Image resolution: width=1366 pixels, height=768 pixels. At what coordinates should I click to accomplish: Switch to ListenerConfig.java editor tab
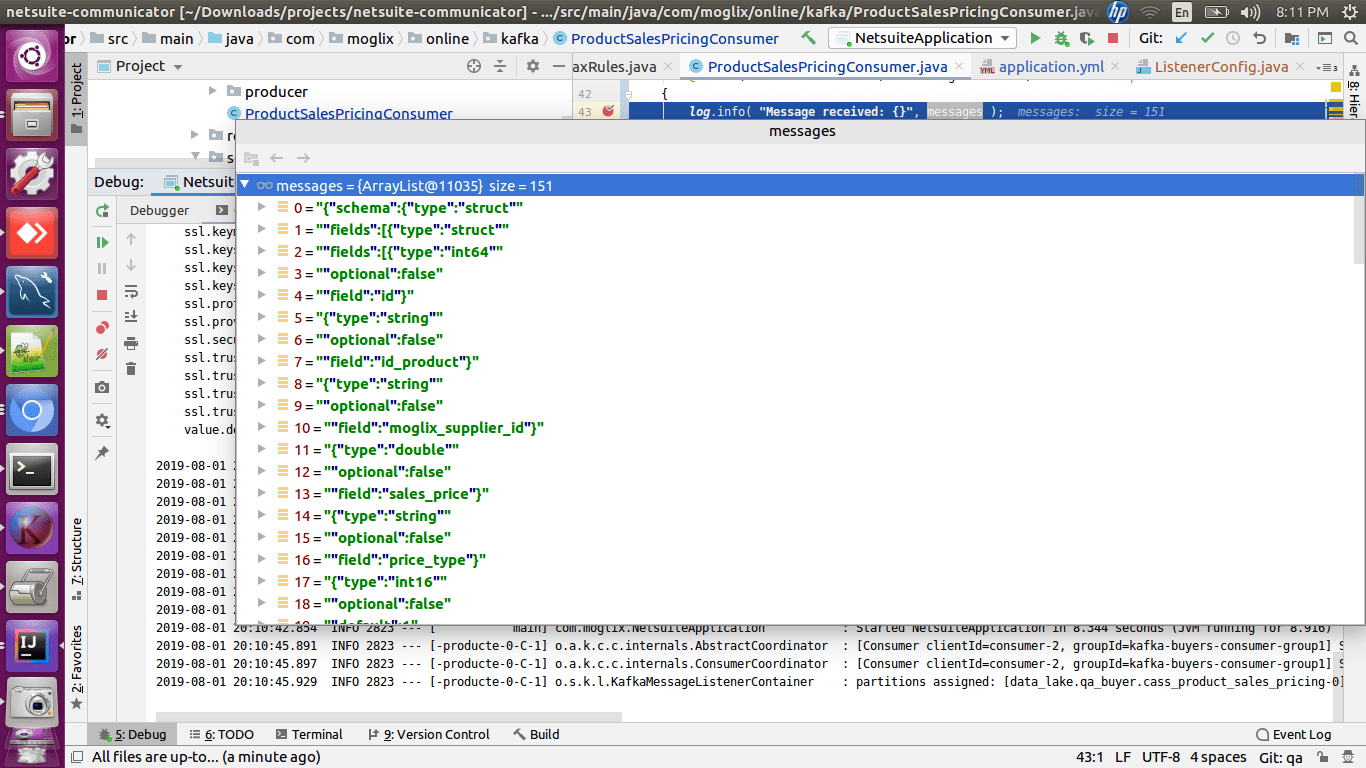[x=1220, y=67]
